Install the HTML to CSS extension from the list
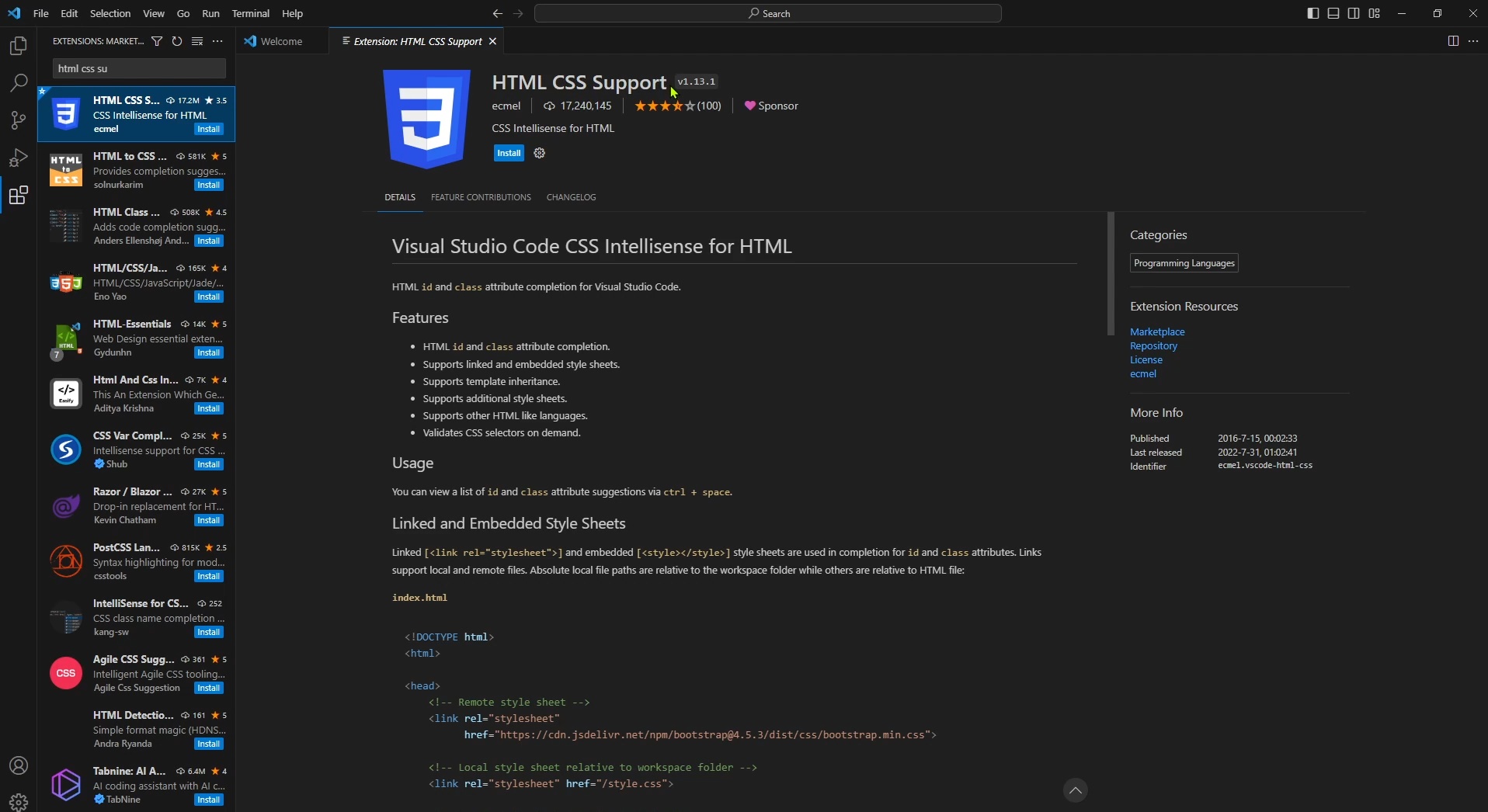Viewport: 1488px width, 812px height. (209, 186)
